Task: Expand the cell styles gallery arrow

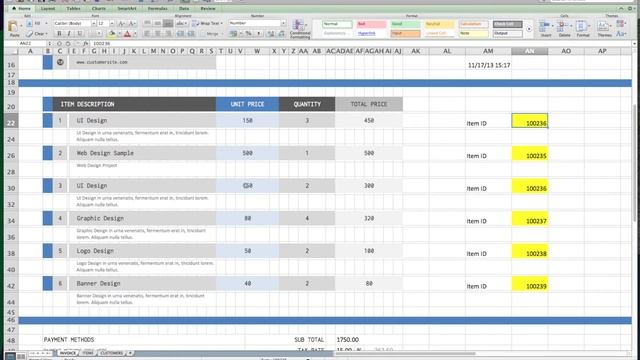Action: coord(529,29)
